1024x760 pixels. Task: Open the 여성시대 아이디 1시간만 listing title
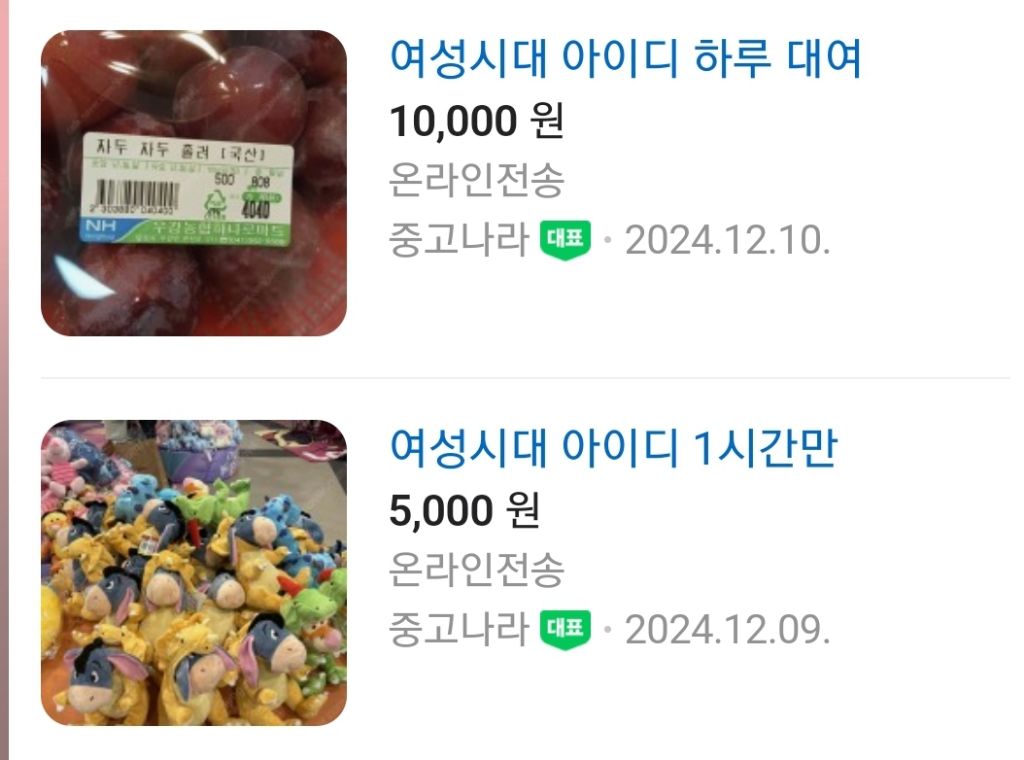tap(613, 448)
